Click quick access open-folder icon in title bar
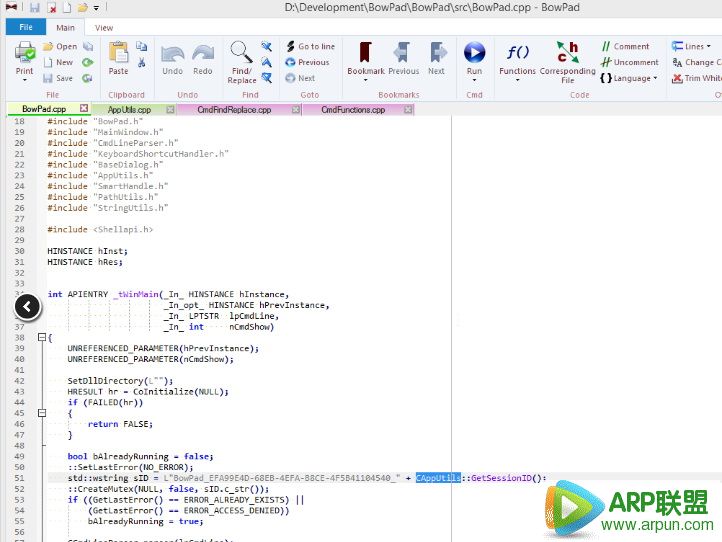 tap(83, 8)
